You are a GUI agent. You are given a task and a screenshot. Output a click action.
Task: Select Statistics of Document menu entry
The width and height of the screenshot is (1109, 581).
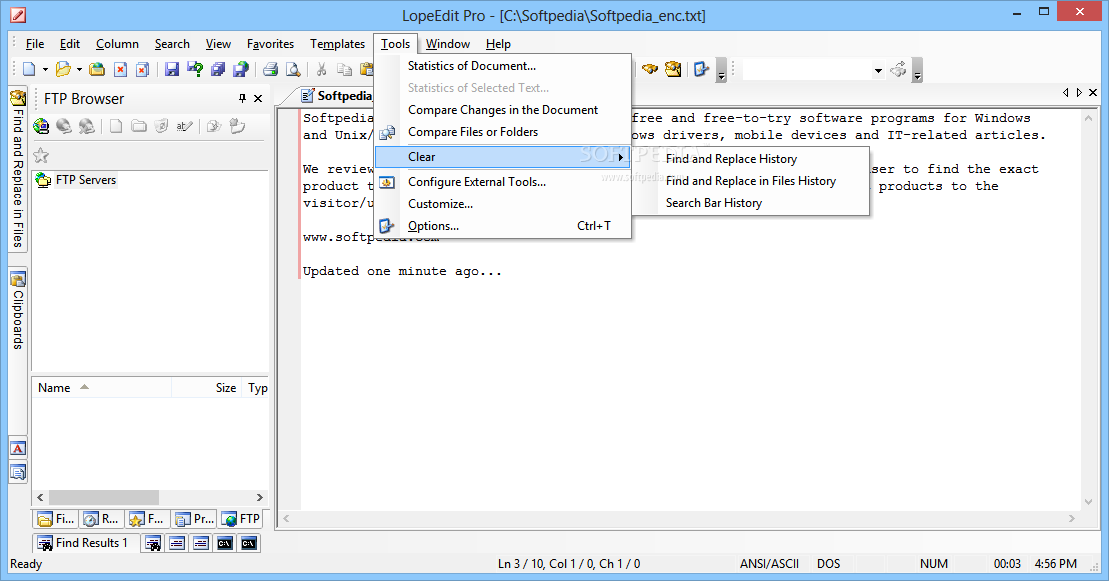click(x=503, y=66)
